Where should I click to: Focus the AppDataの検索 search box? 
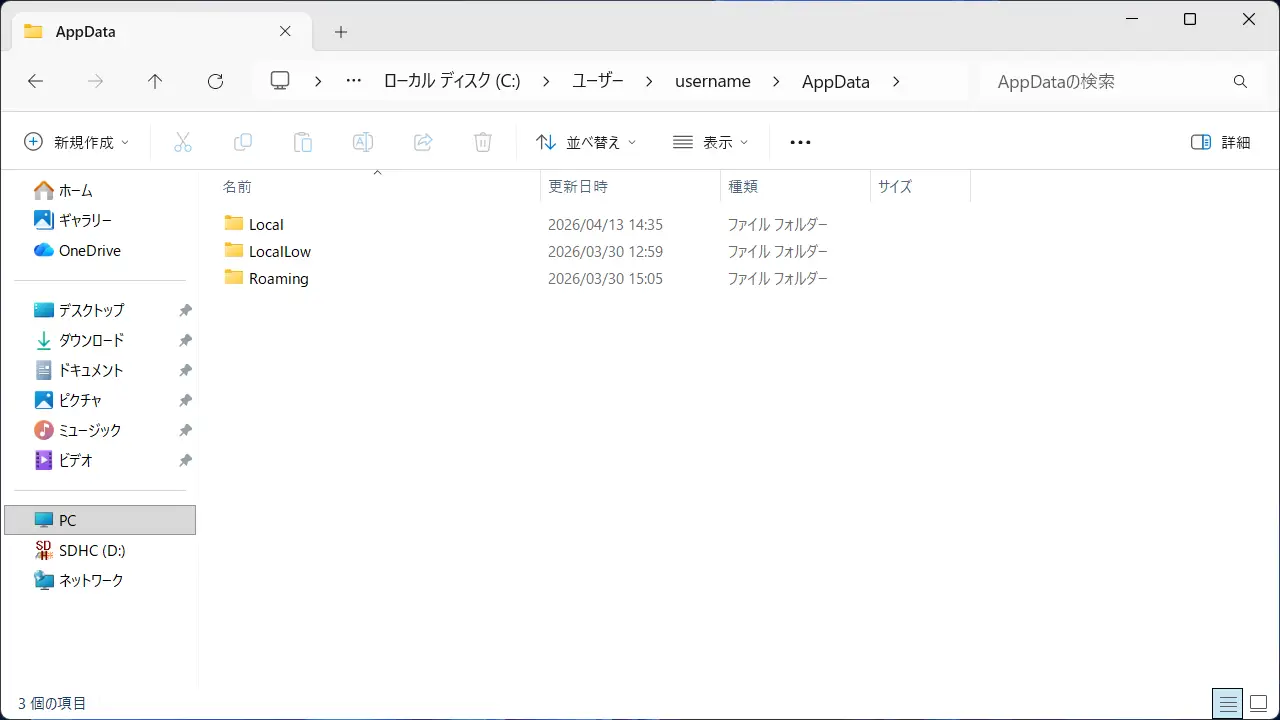(1105, 82)
